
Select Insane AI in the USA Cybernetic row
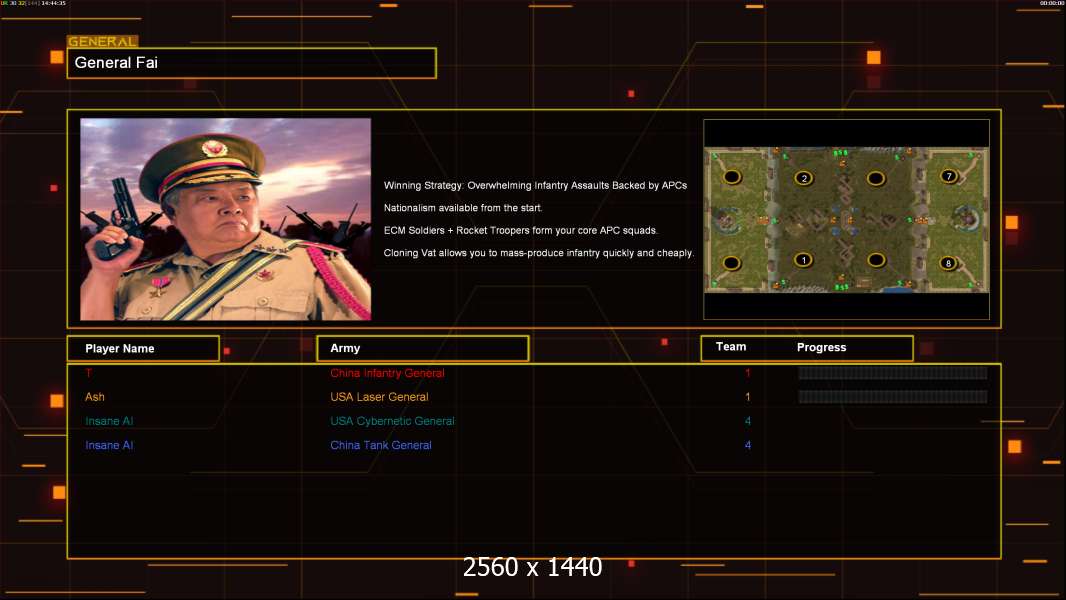(109, 421)
